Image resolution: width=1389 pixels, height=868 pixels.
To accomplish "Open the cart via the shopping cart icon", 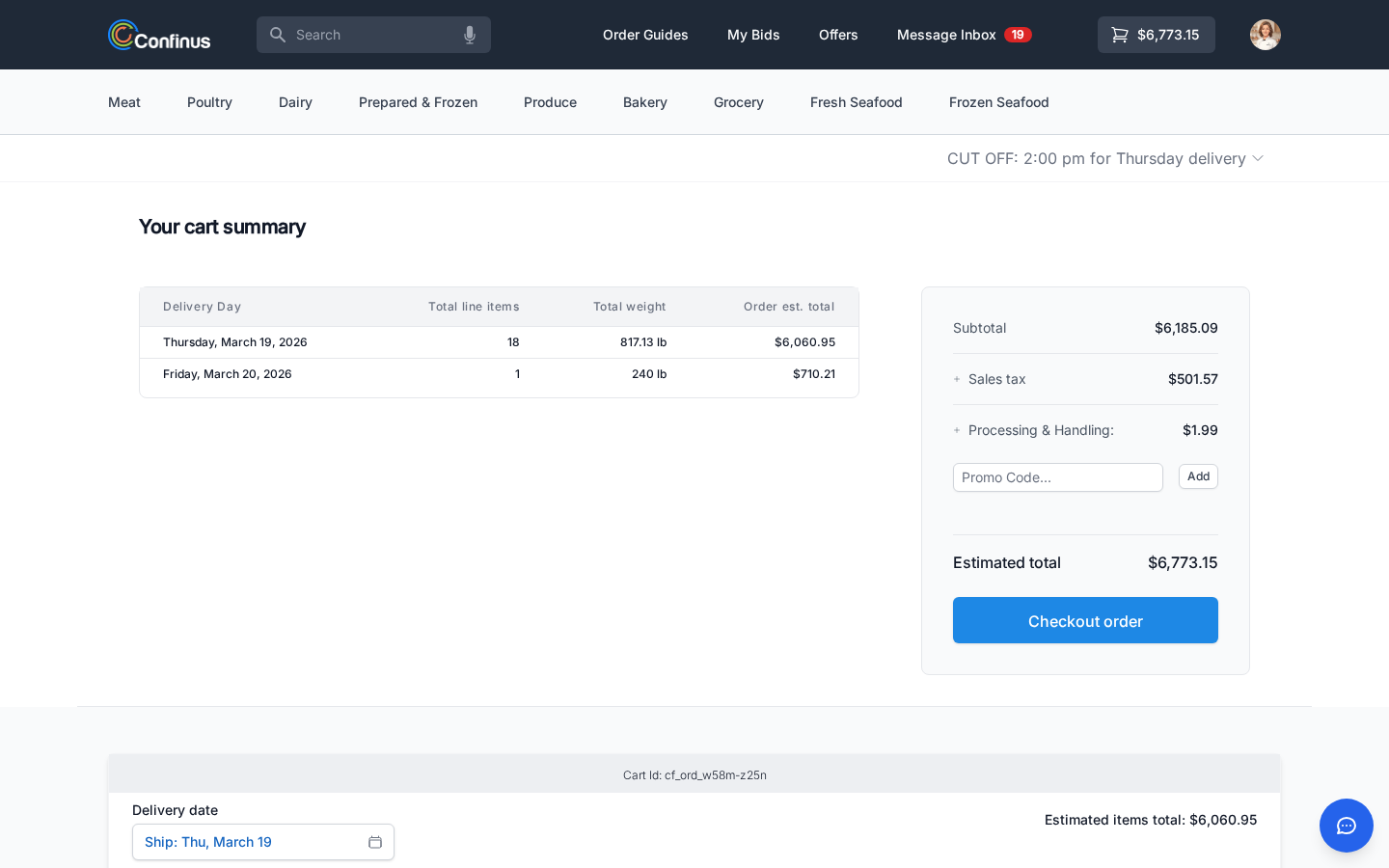I will tap(1120, 35).
